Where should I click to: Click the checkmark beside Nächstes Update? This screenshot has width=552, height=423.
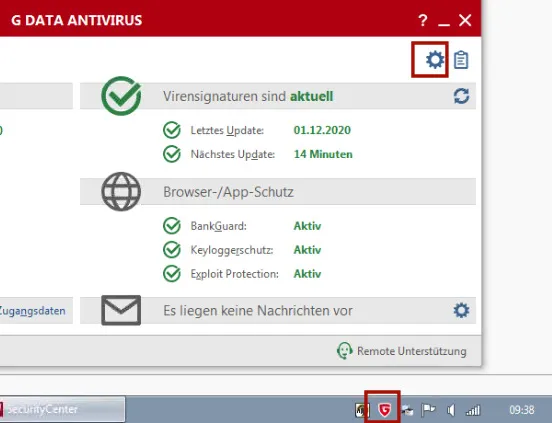tap(172, 154)
